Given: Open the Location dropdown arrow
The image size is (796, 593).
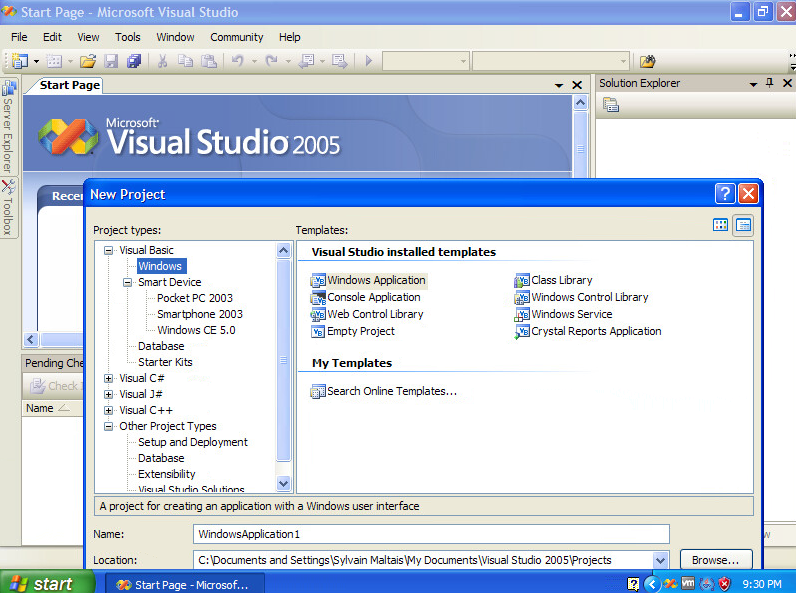Looking at the screenshot, I should click(x=659, y=560).
